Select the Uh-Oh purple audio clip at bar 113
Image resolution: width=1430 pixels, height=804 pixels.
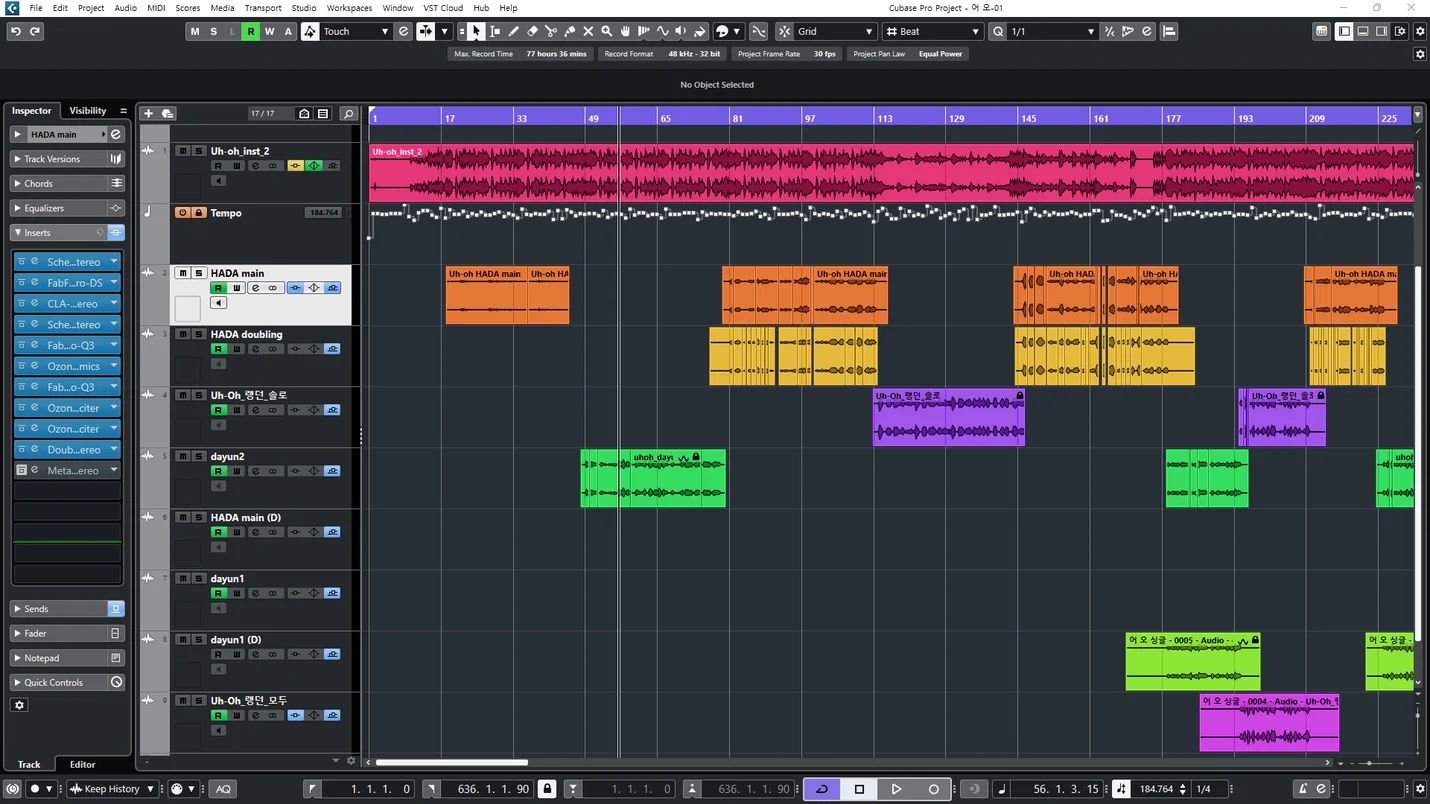(x=948, y=417)
